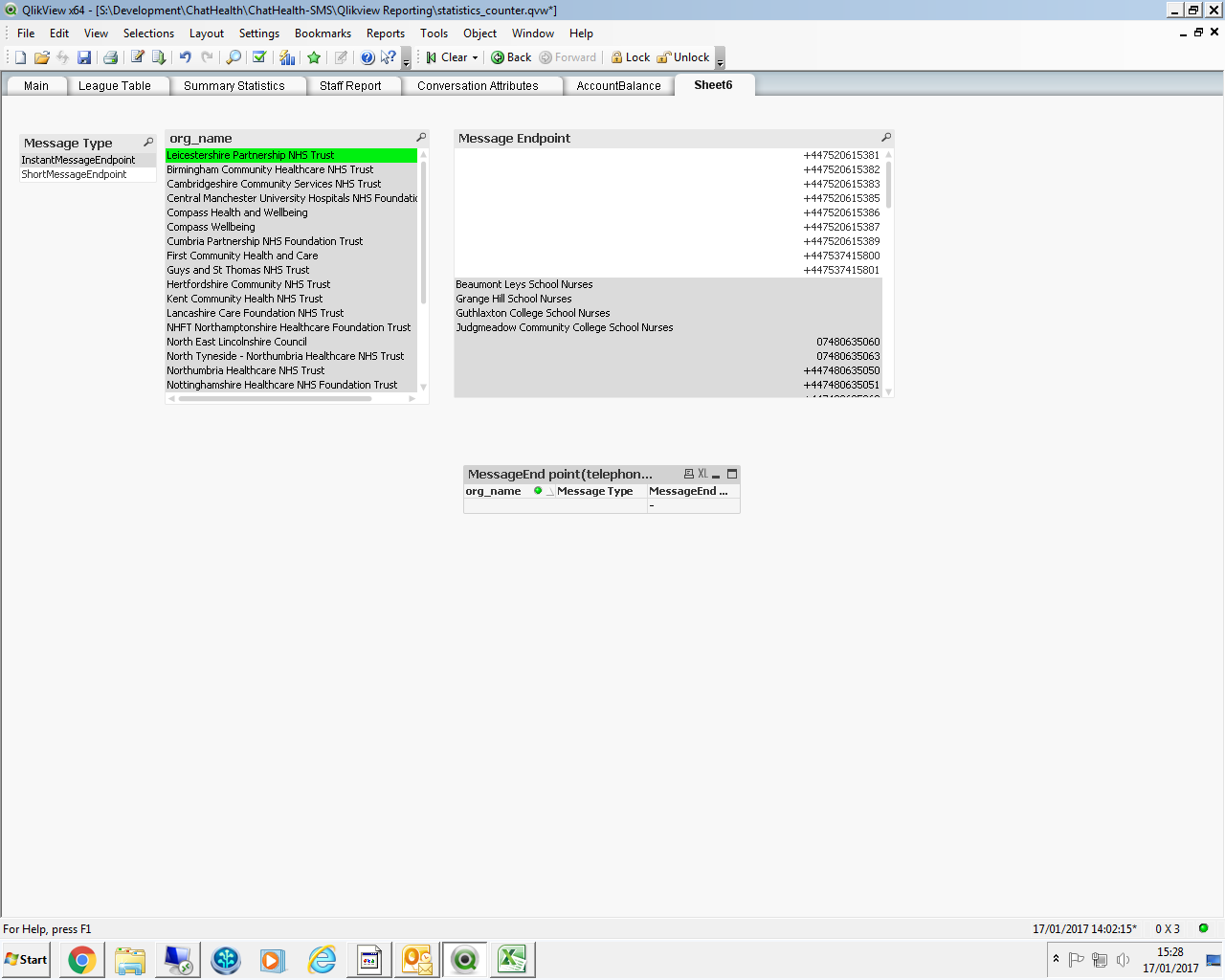The width and height of the screenshot is (1225, 980).
Task: Click the Print icon in MessageEnd point table caption
Action: 688,474
